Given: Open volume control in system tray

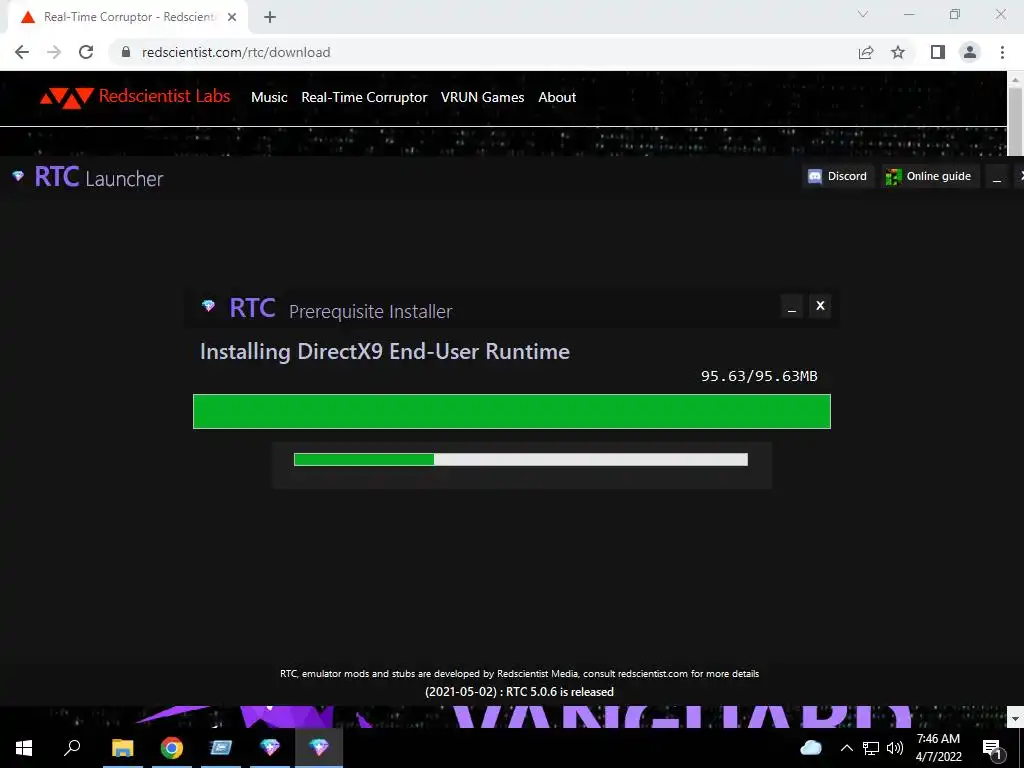Looking at the screenshot, I should 895,748.
